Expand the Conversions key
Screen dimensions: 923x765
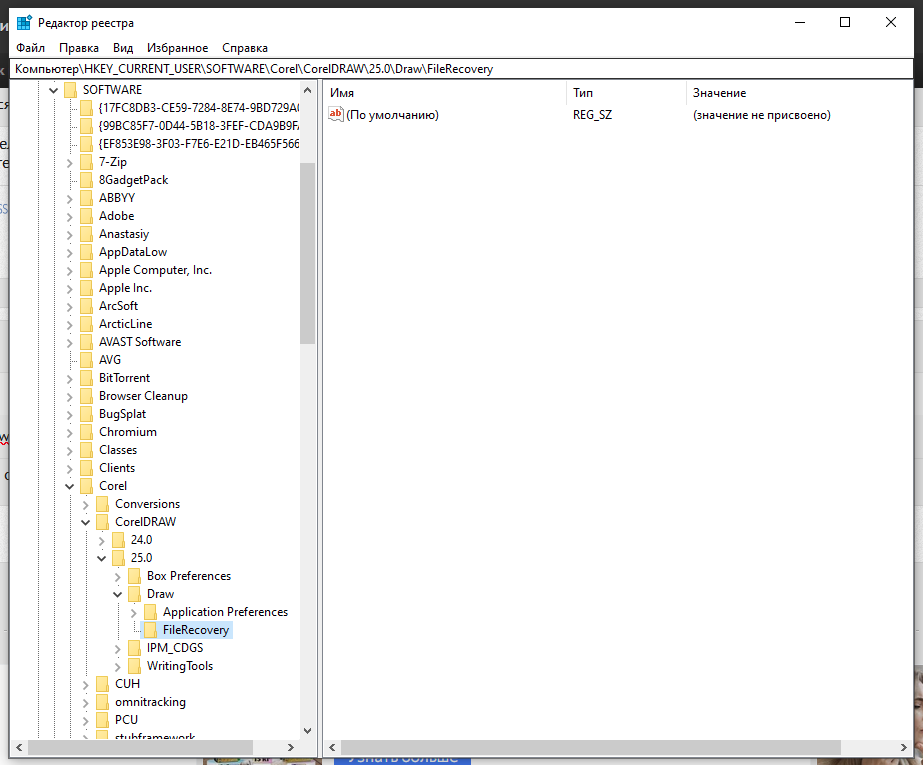[x=85, y=504]
